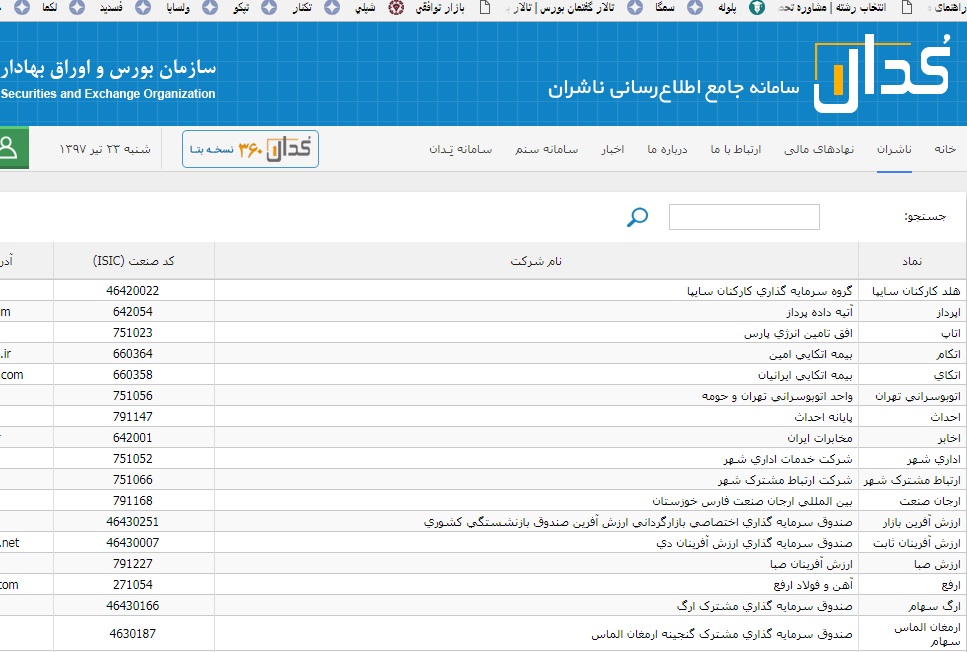Click company name بیمه اتکایی امین
The width and height of the screenshot is (967, 652).
(x=810, y=353)
